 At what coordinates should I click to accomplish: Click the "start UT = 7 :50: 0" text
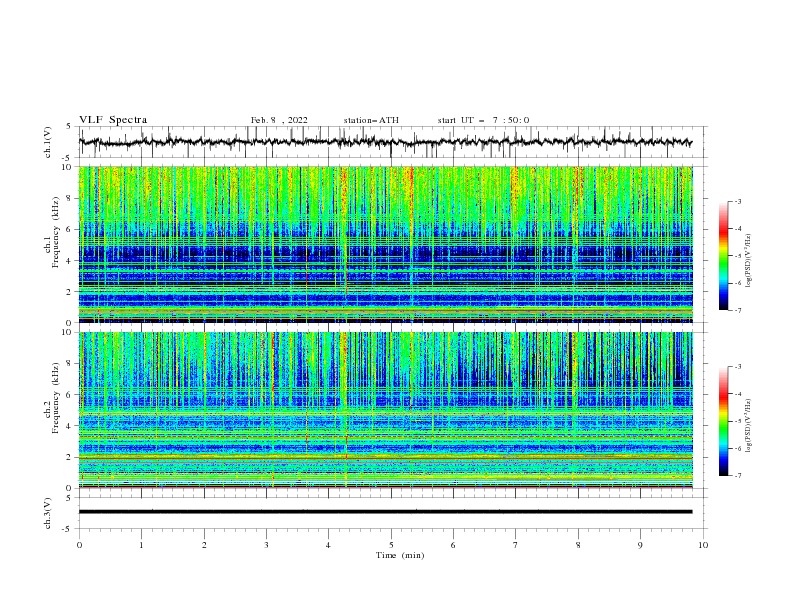483,120
